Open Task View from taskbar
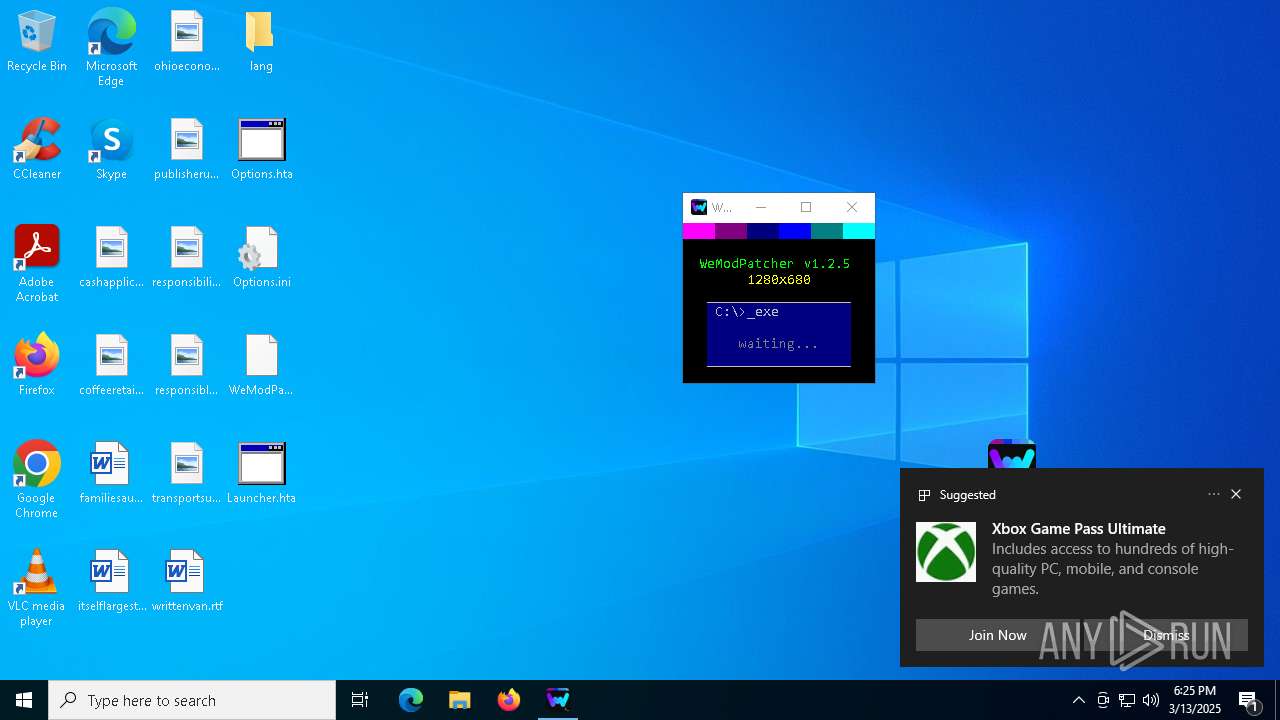Image resolution: width=1280 pixels, height=720 pixels. pyautogui.click(x=360, y=700)
